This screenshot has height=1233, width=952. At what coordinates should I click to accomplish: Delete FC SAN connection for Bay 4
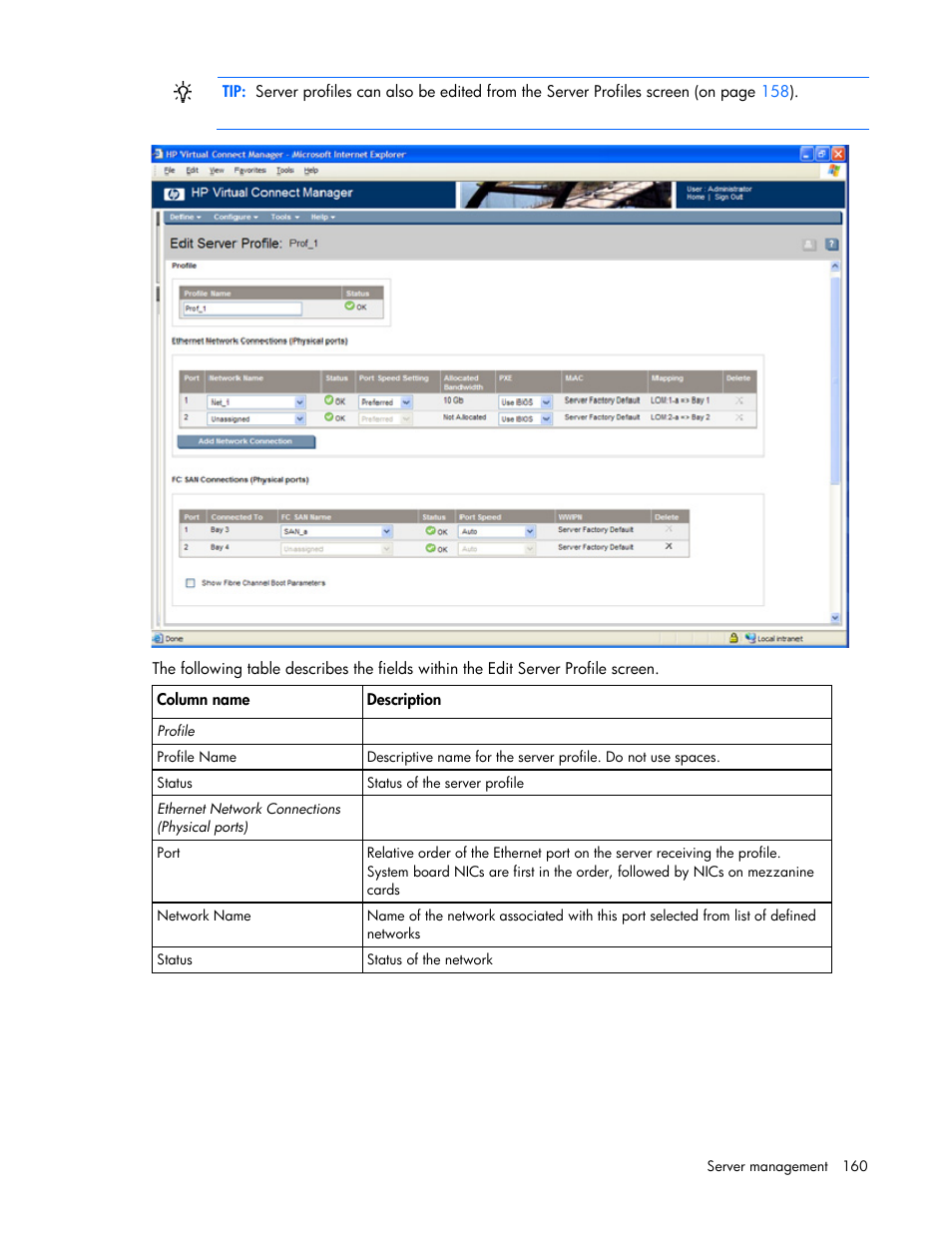pos(669,547)
